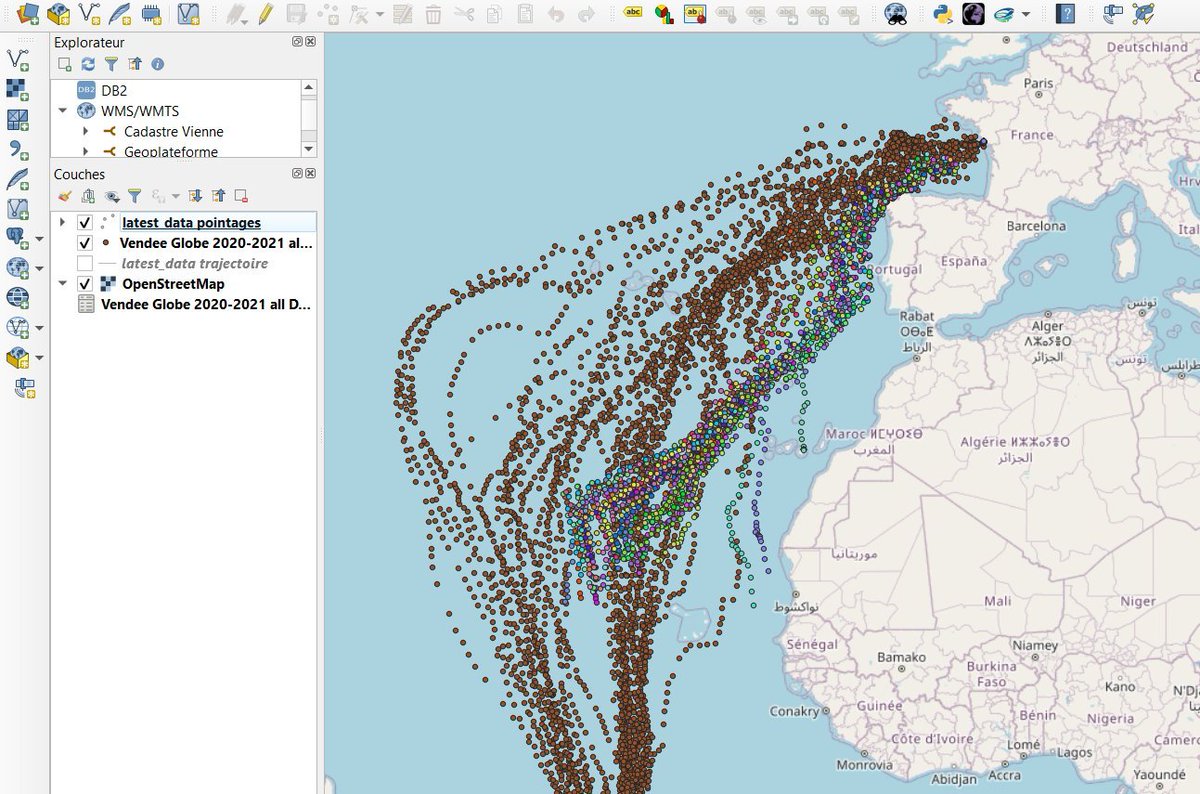Click the New GeoPackage layer icon
The height and width of the screenshot is (794, 1200).
(59, 13)
